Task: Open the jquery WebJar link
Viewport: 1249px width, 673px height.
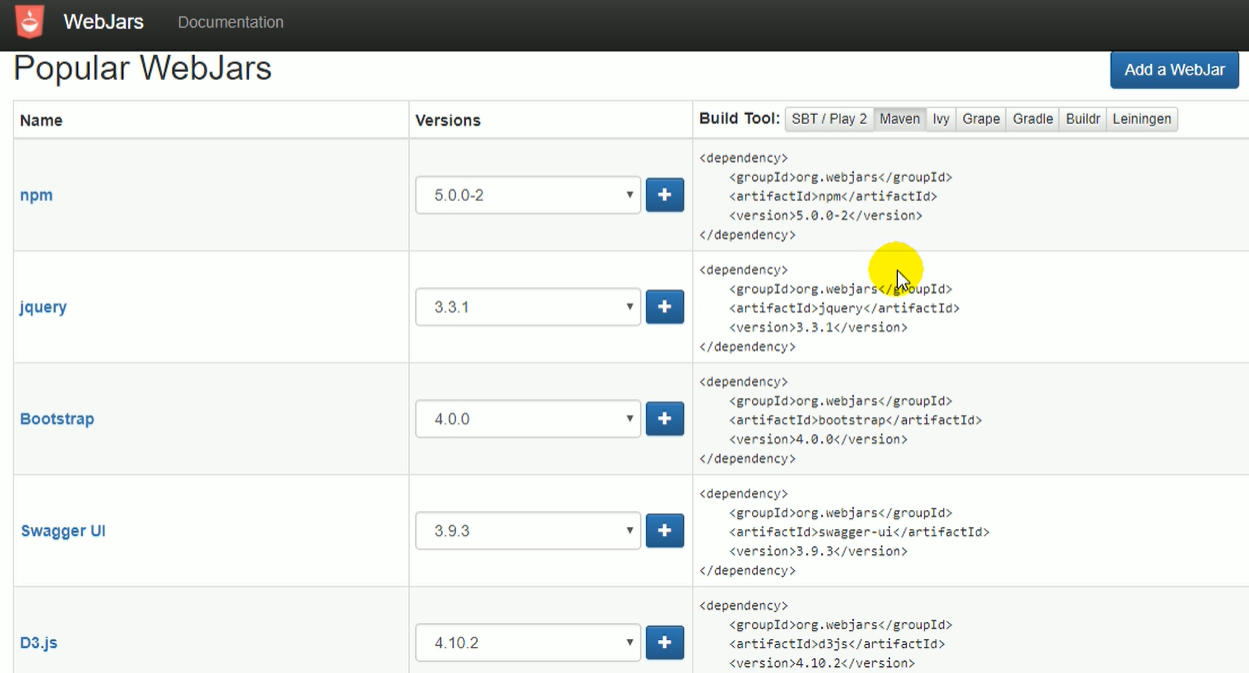Action: point(43,307)
